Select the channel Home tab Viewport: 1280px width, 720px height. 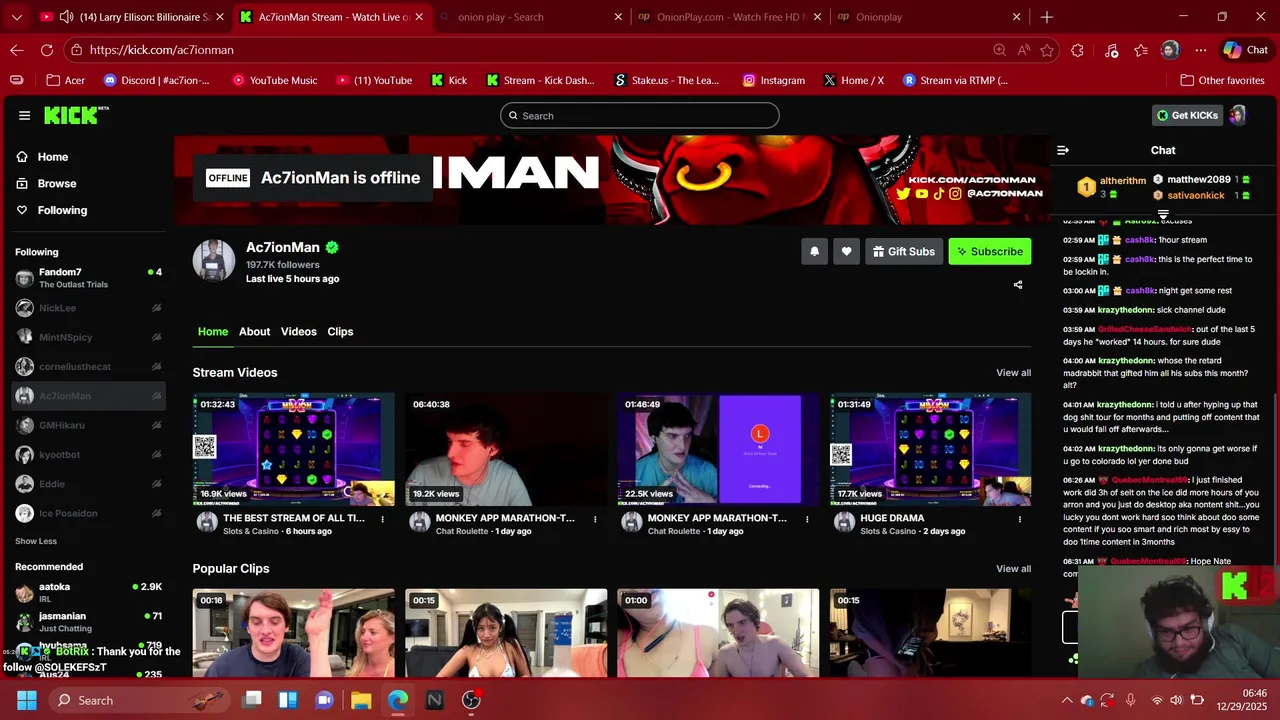tap(212, 332)
